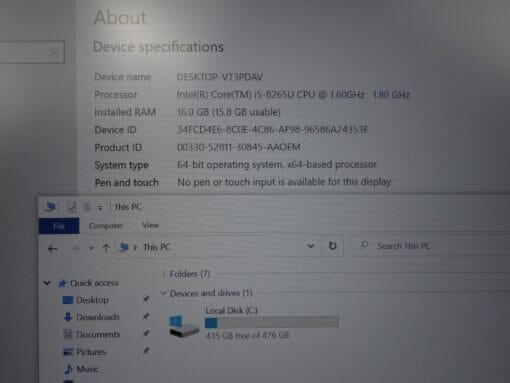The height and width of the screenshot is (383, 510).
Task: Click the Product ID value 00330-52811-30845-AAOEM
Action: [x=239, y=147]
